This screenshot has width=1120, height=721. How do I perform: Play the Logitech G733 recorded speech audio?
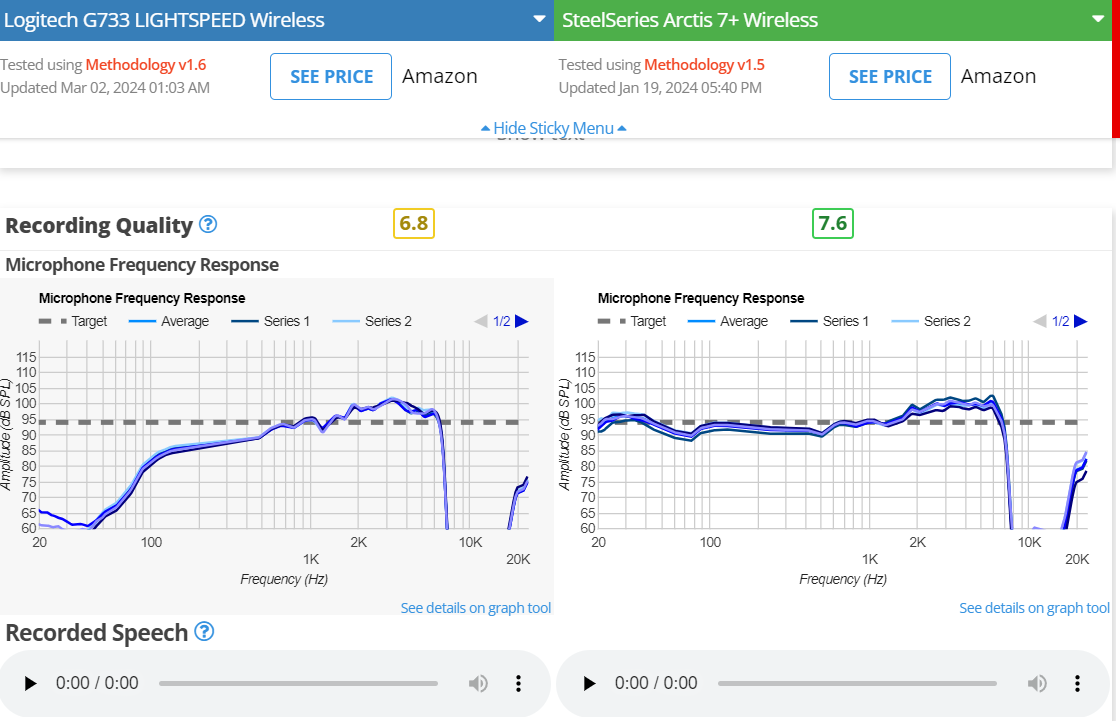pos(30,684)
